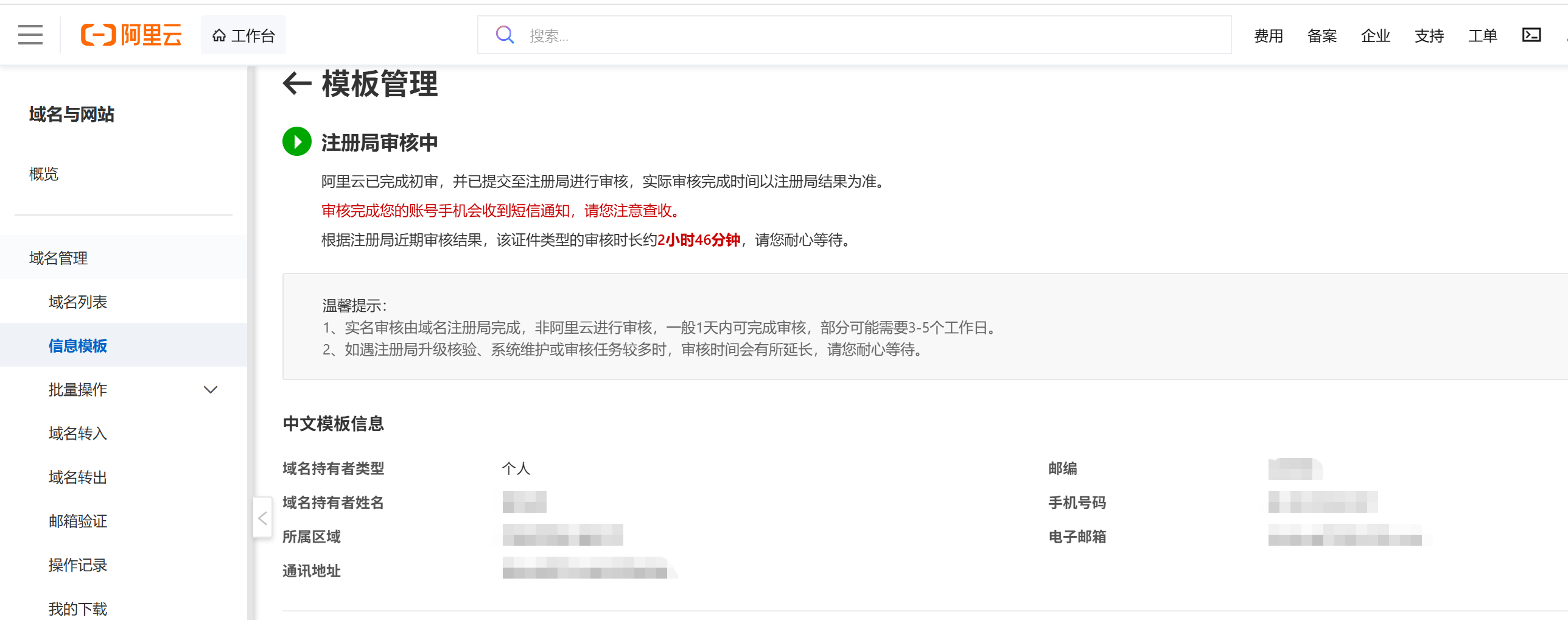Open the 费用 menu

(x=1269, y=36)
